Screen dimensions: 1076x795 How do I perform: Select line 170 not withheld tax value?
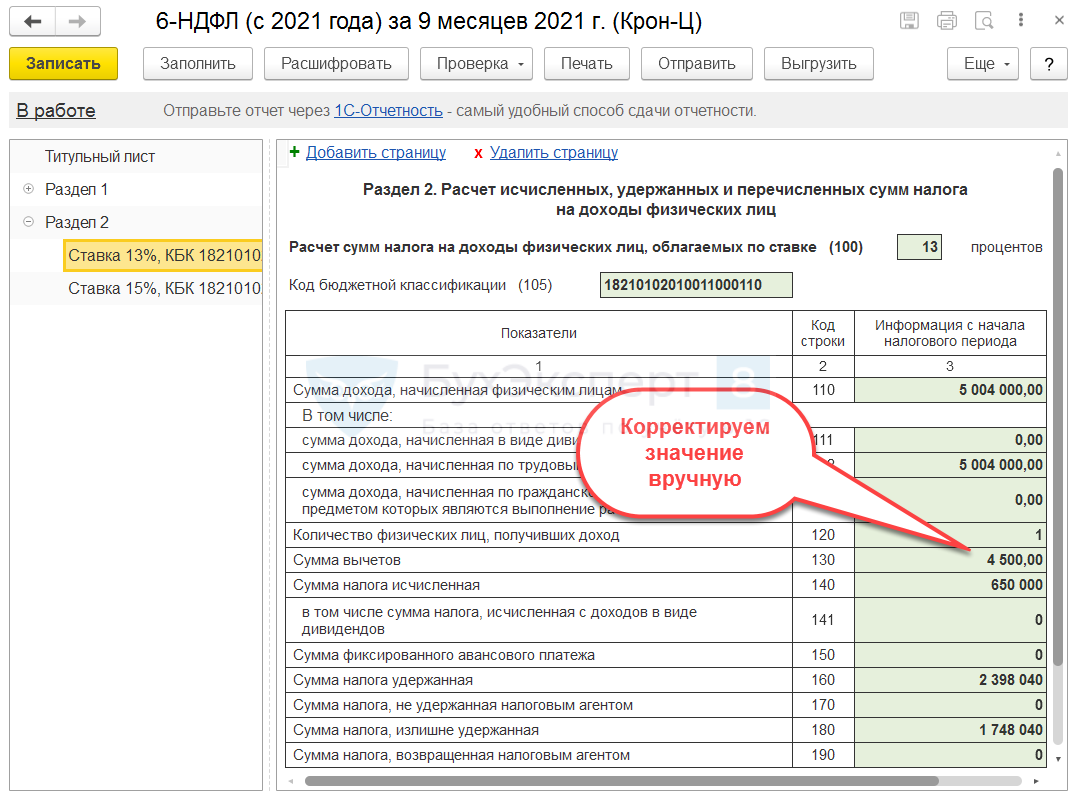[x=950, y=704]
